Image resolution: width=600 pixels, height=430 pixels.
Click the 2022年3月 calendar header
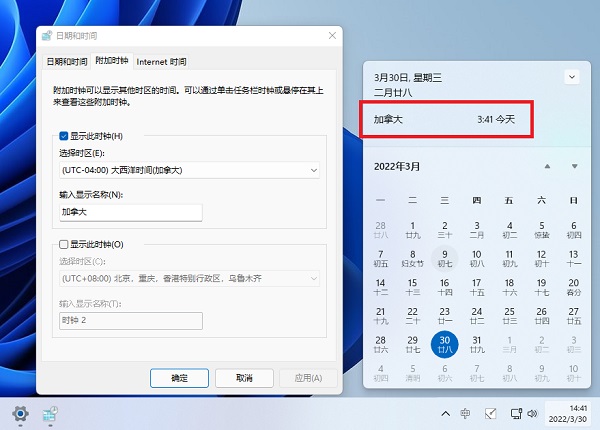397,165
